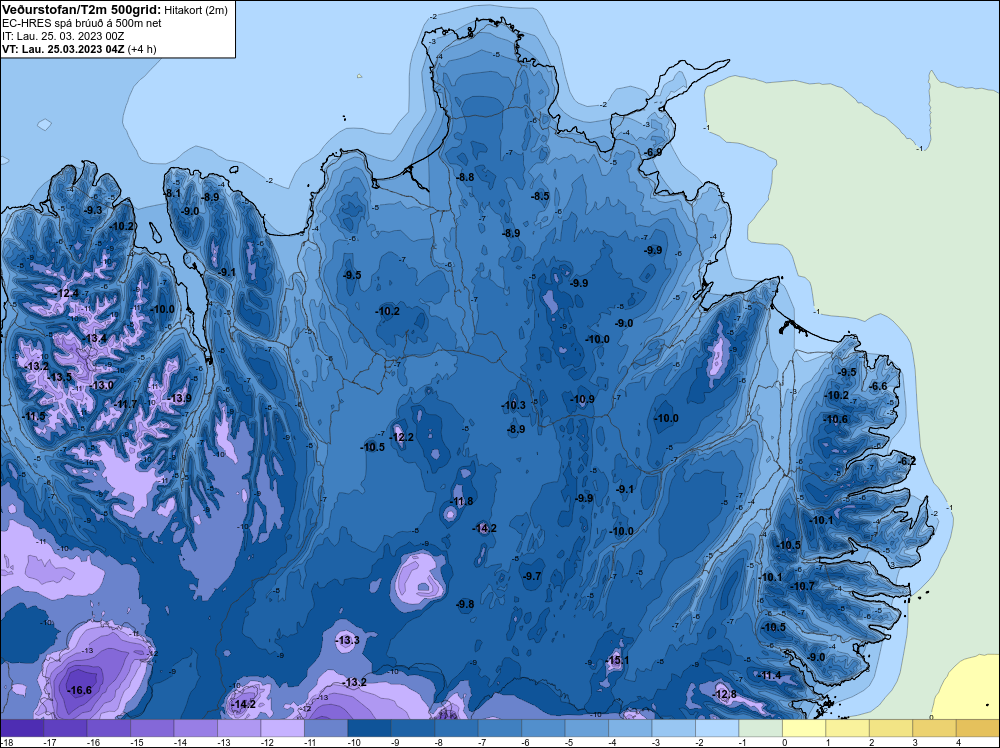1000x748 pixels.
Task: Click the -10.3 temperature label
Action: pyautogui.click(x=513, y=405)
